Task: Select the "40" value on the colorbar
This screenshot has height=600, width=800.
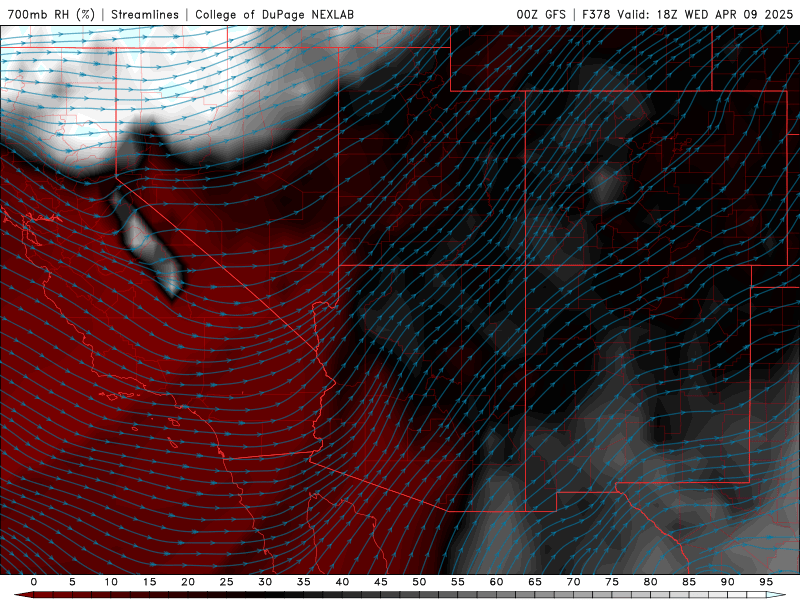Action: click(342, 582)
